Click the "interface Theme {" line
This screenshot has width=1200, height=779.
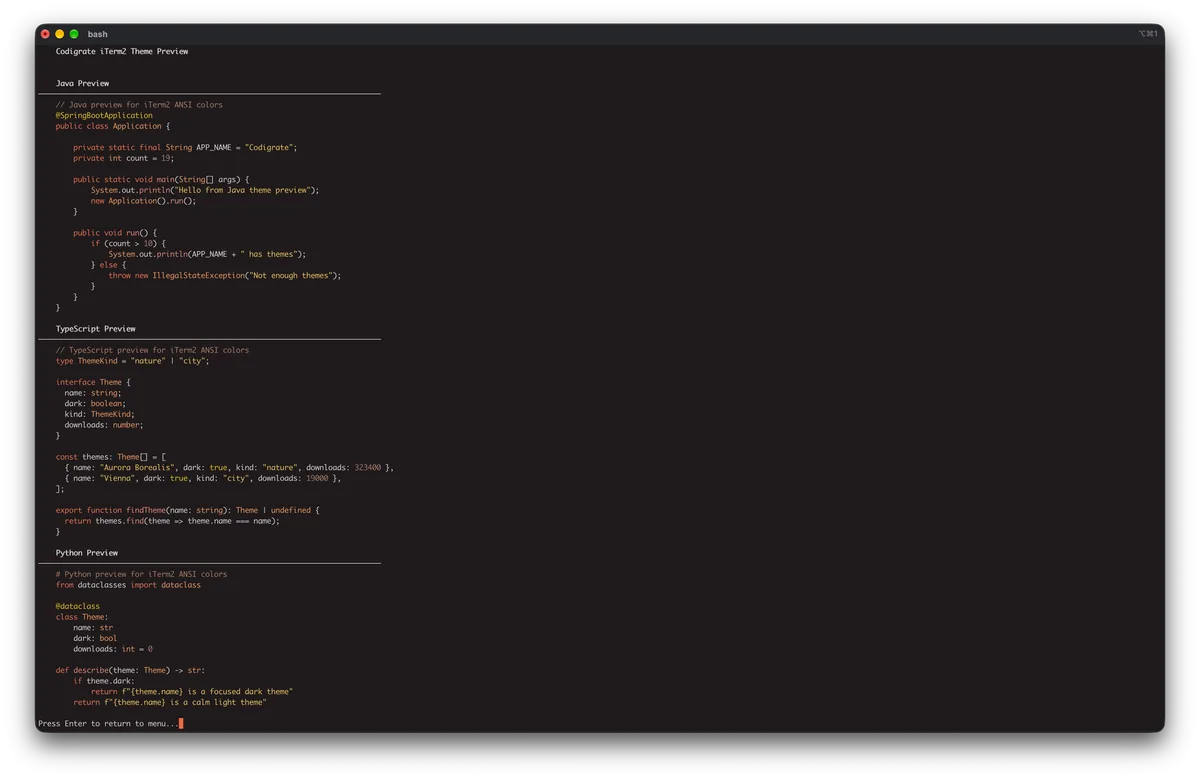tap(93, 382)
